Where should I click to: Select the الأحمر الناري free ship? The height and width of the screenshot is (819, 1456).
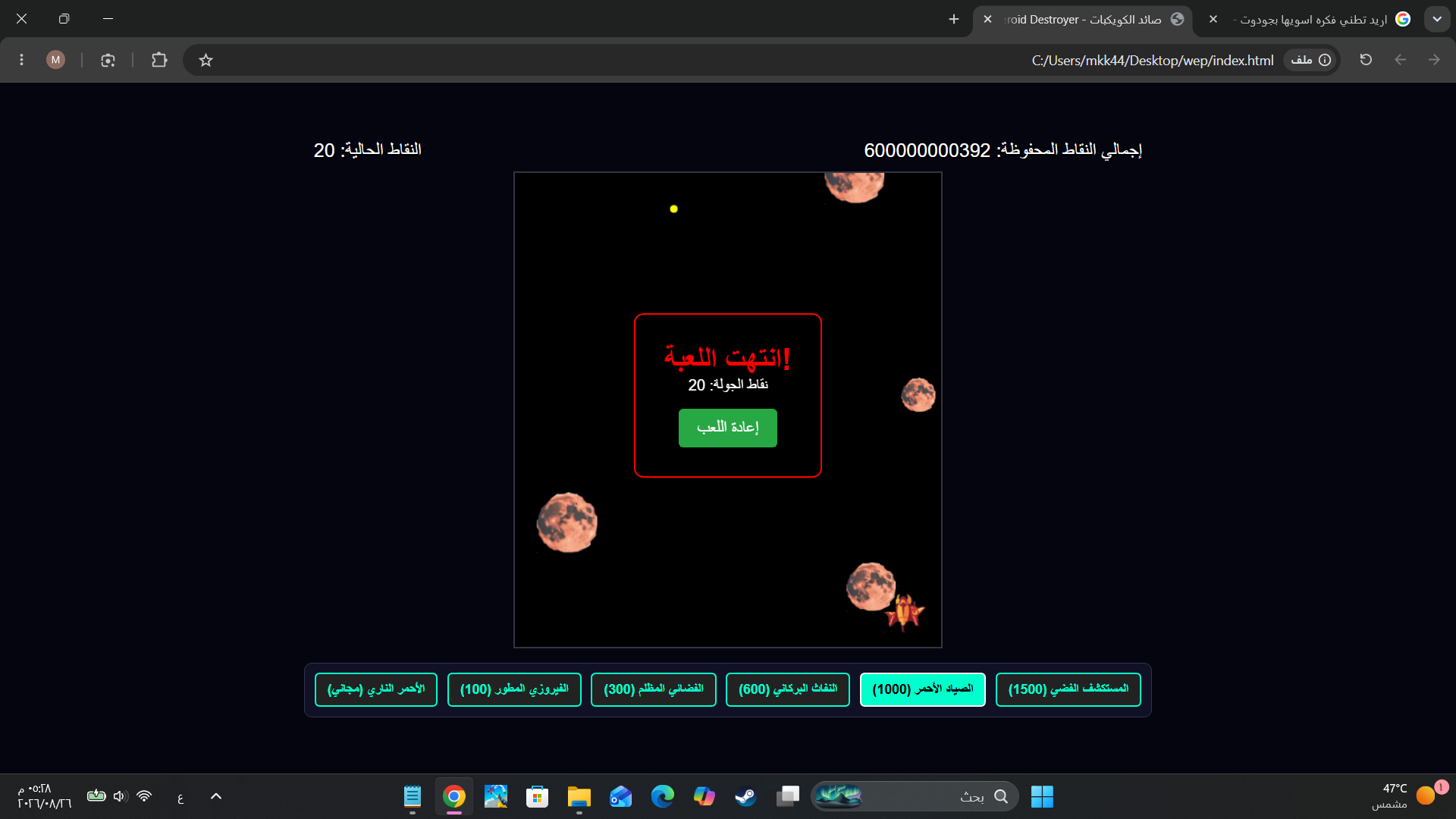(x=376, y=689)
